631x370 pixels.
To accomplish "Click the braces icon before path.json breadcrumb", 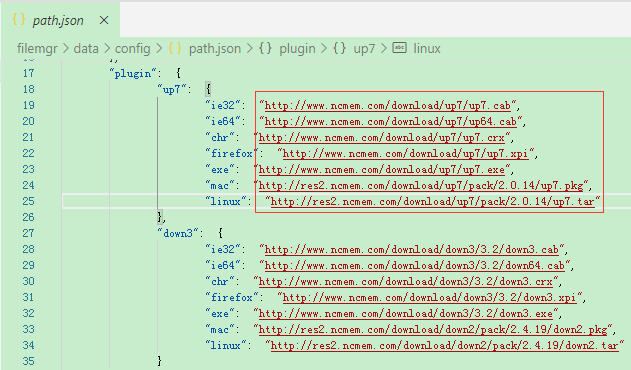I will 175,48.
